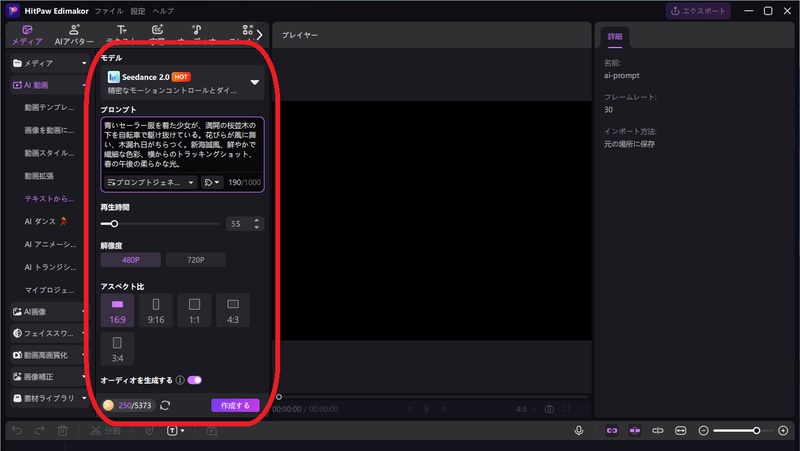800x451 pixels.
Task: Decrease duration with the 5S down arrow
Action: (x=256, y=227)
